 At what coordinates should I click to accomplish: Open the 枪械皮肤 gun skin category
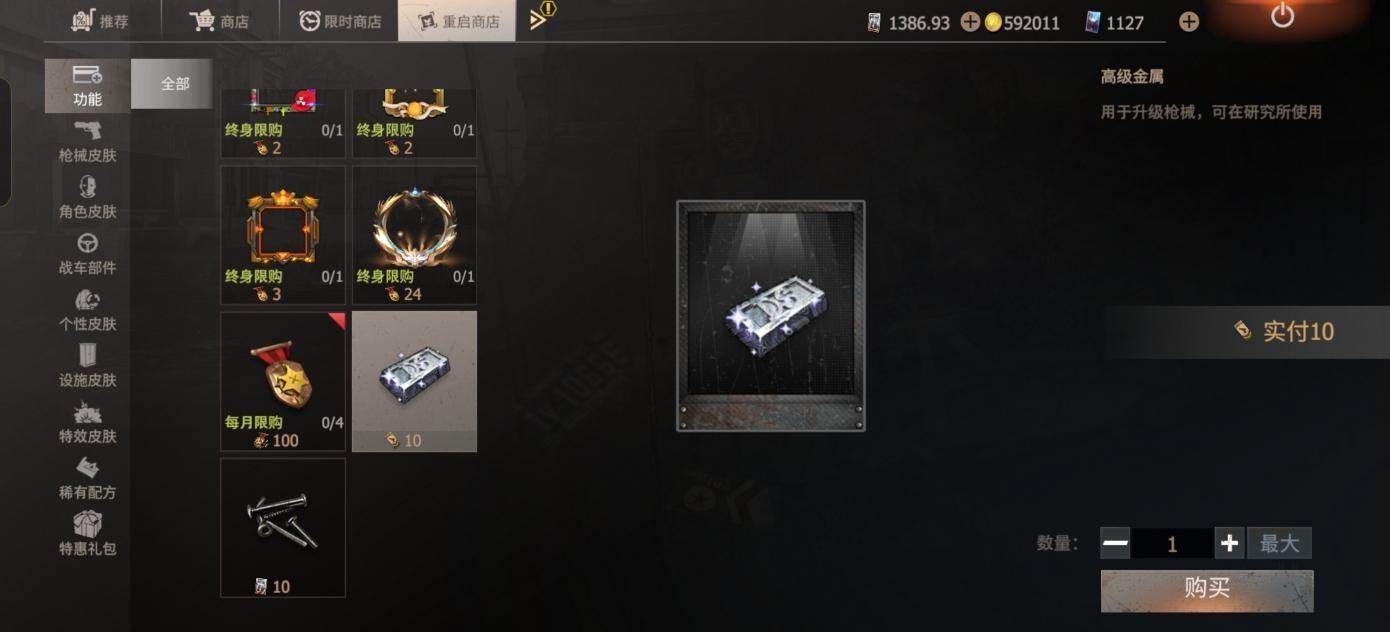click(x=87, y=142)
